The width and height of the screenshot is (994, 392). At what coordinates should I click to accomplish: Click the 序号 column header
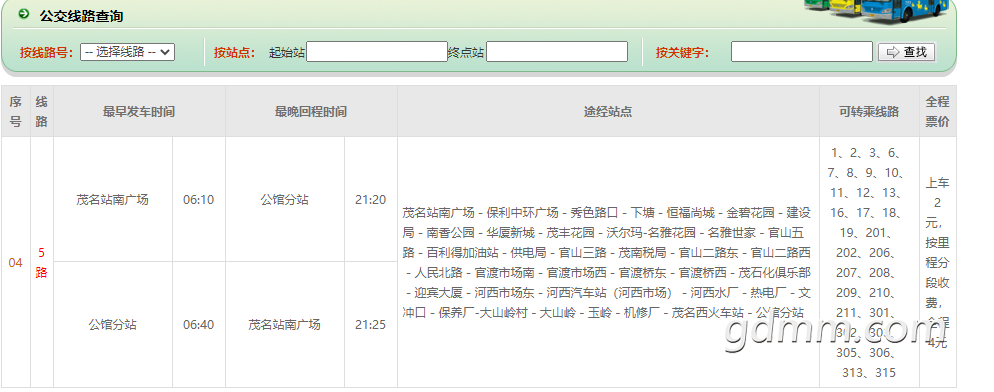pyautogui.click(x=15, y=112)
